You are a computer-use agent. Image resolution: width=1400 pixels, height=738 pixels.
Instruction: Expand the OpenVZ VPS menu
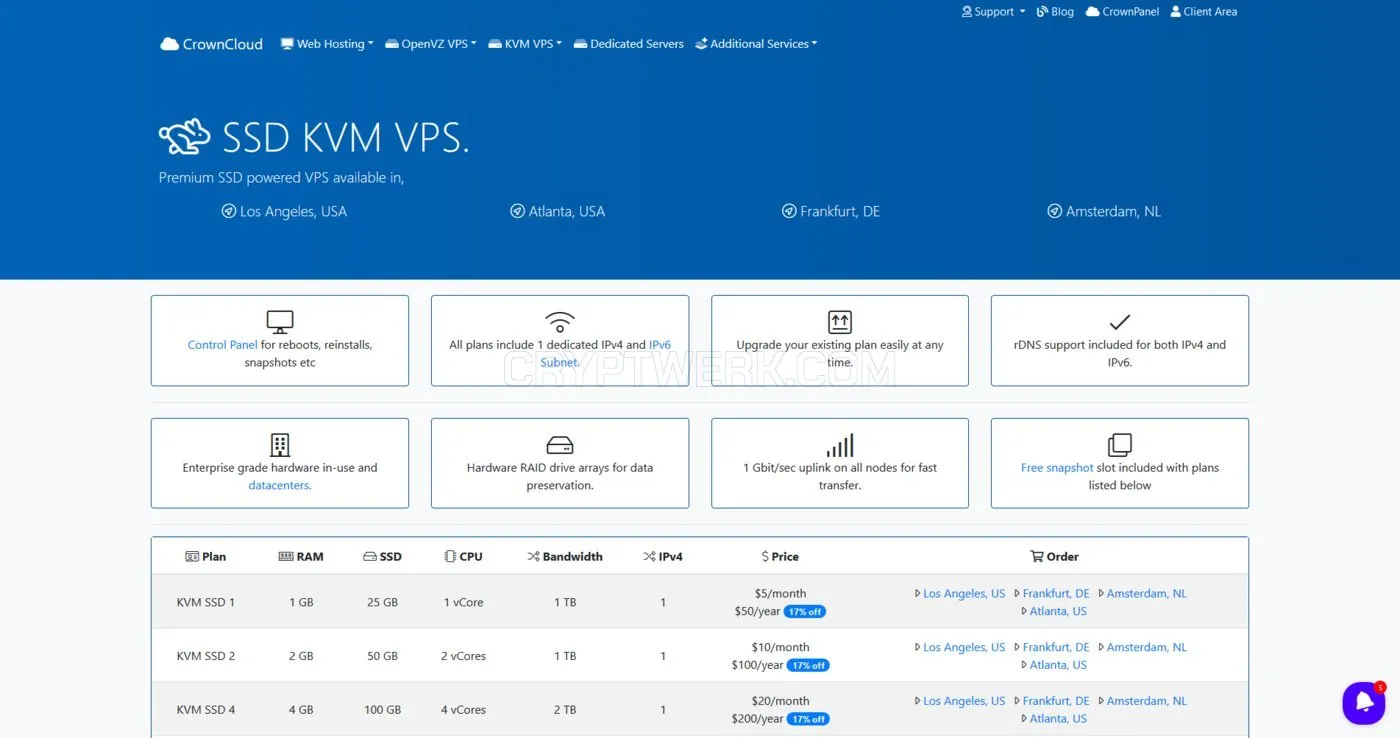[431, 44]
